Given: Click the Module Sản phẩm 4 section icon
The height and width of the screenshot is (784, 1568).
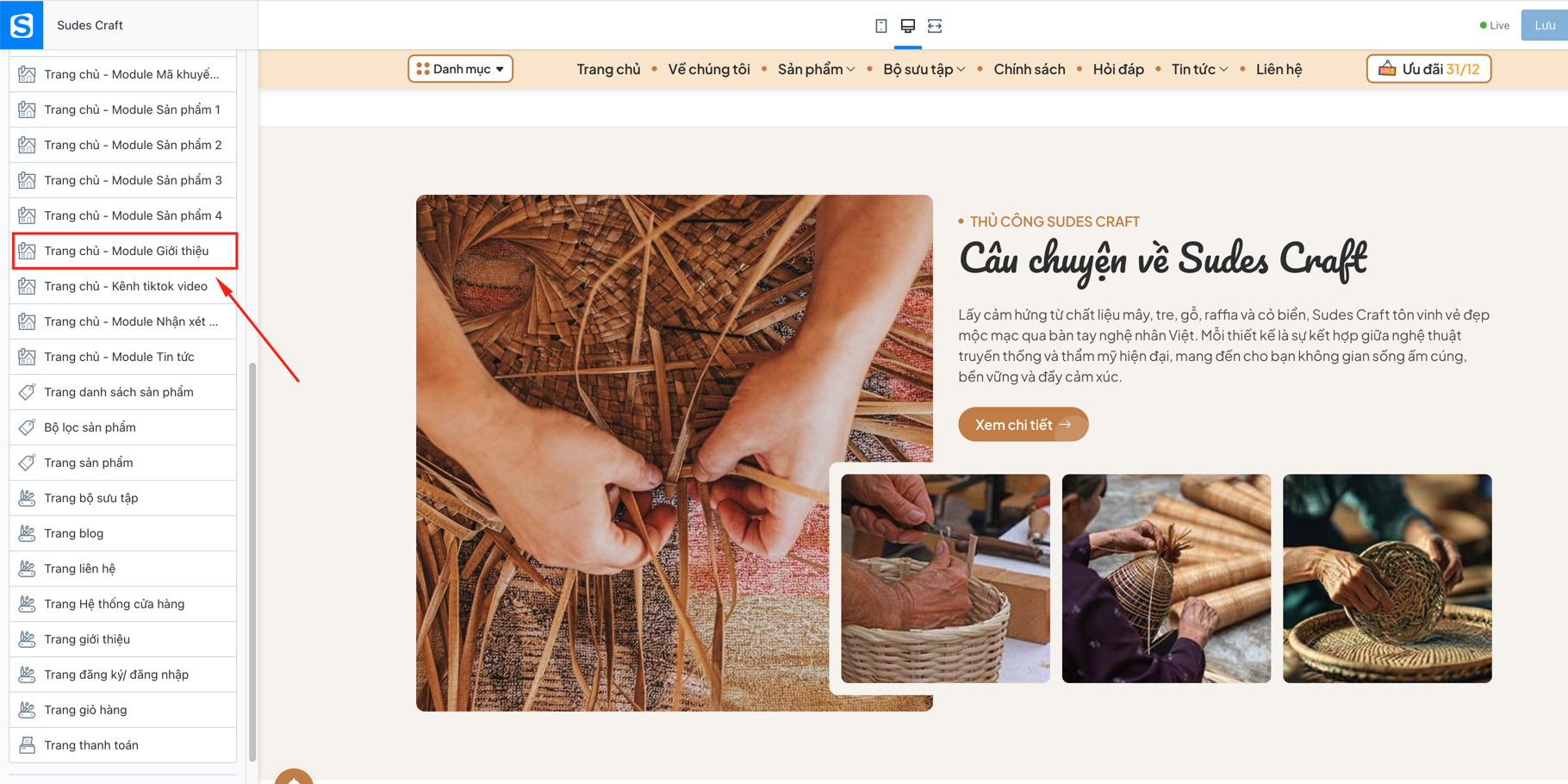Looking at the screenshot, I should tap(28, 215).
